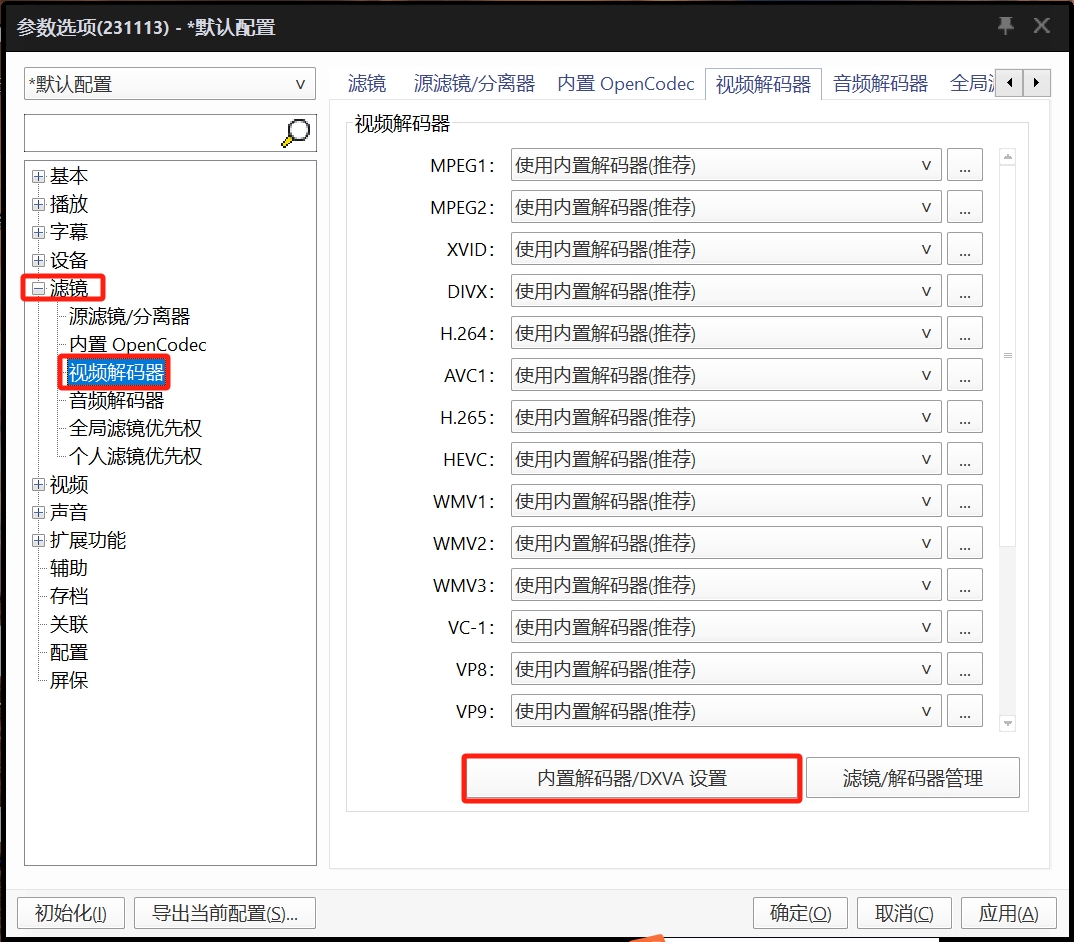Open the 默认配置 profile dropdown
The width and height of the screenshot is (1074, 942).
pos(170,84)
